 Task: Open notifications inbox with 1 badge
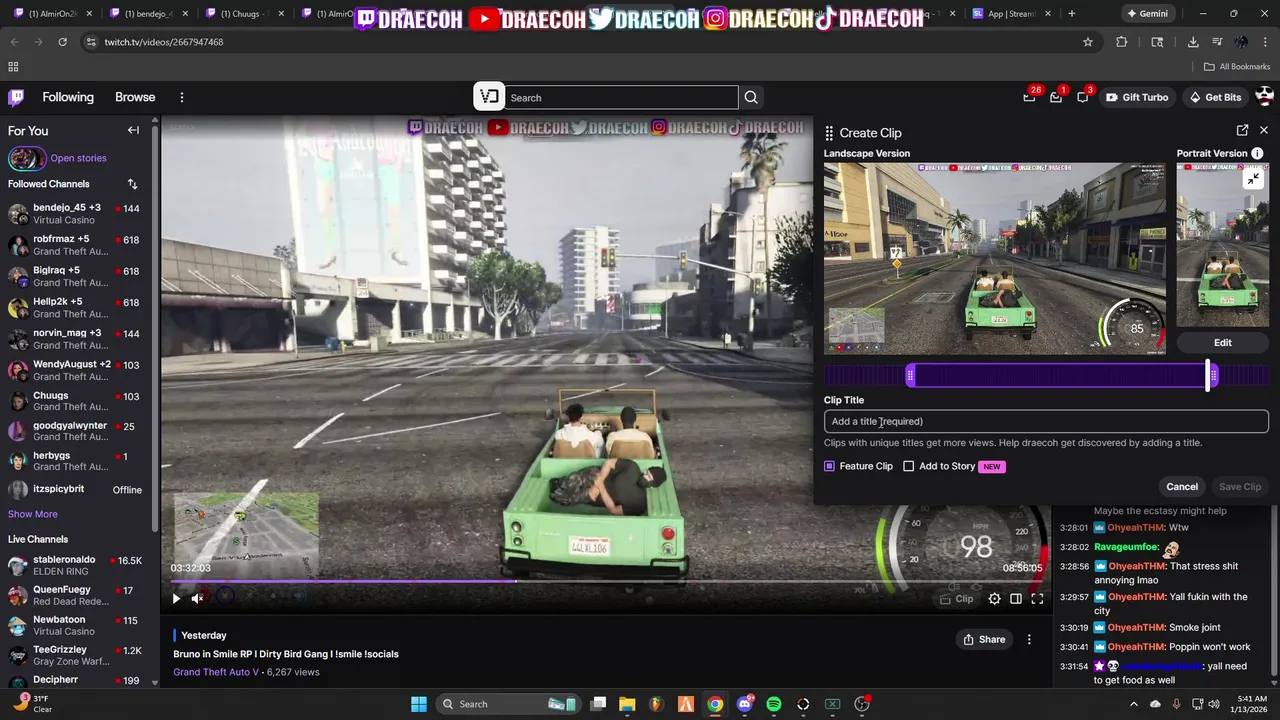coord(1056,97)
